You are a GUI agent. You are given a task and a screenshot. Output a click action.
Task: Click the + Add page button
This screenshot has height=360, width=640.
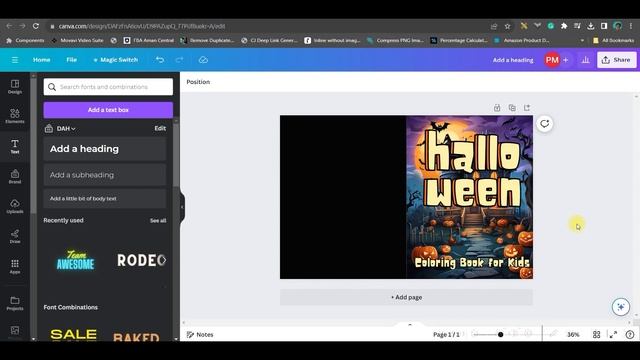point(406,297)
